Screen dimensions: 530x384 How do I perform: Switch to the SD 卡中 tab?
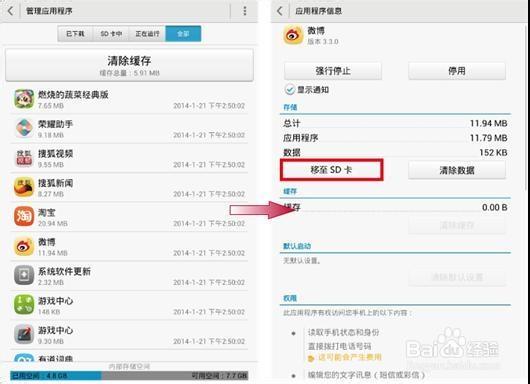111,34
